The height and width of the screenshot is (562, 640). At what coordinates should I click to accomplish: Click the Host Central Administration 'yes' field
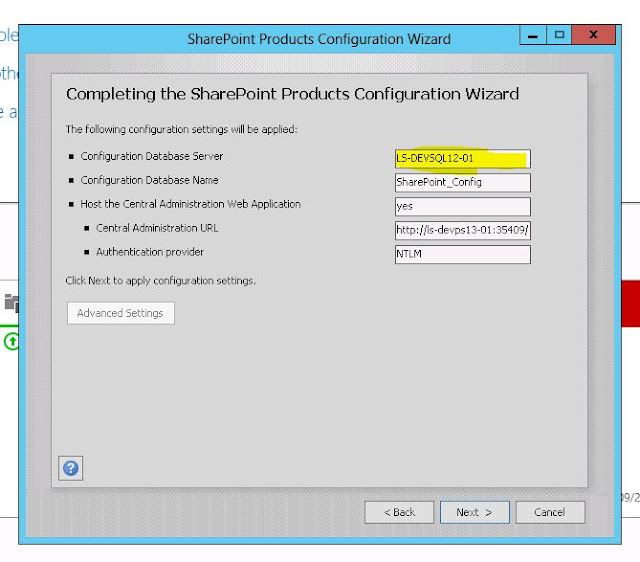462,207
